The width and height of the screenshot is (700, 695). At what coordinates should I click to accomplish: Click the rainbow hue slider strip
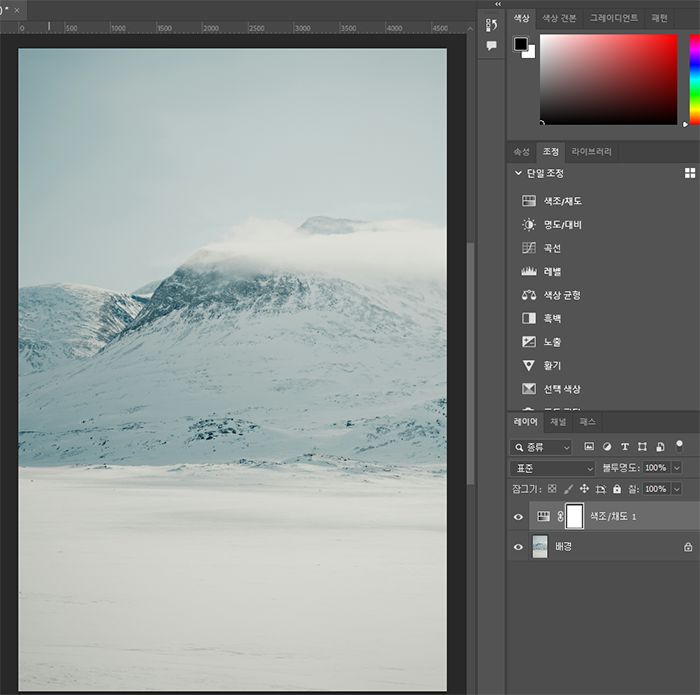pyautogui.click(x=695, y=79)
